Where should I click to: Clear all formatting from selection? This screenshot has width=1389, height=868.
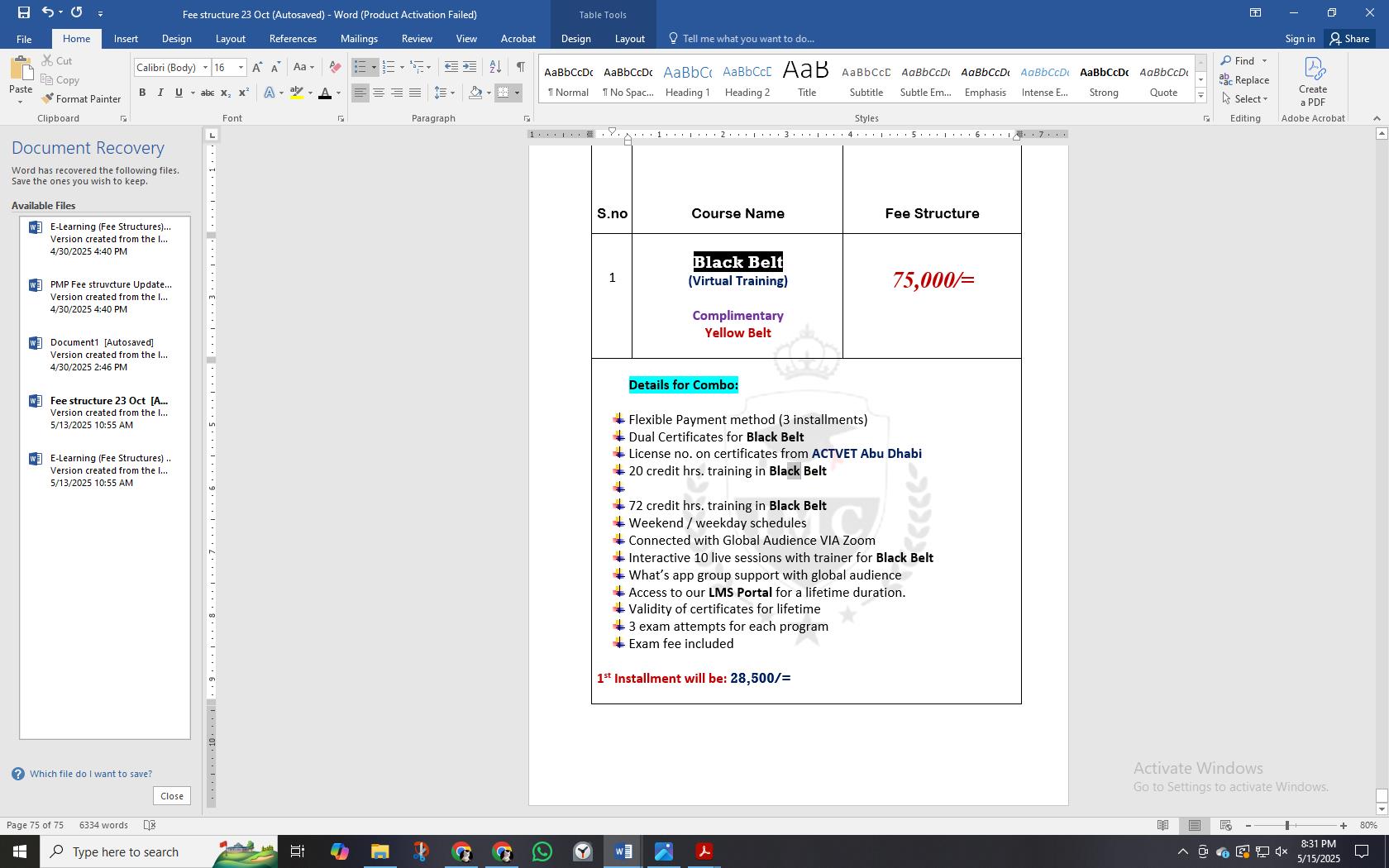[335, 68]
